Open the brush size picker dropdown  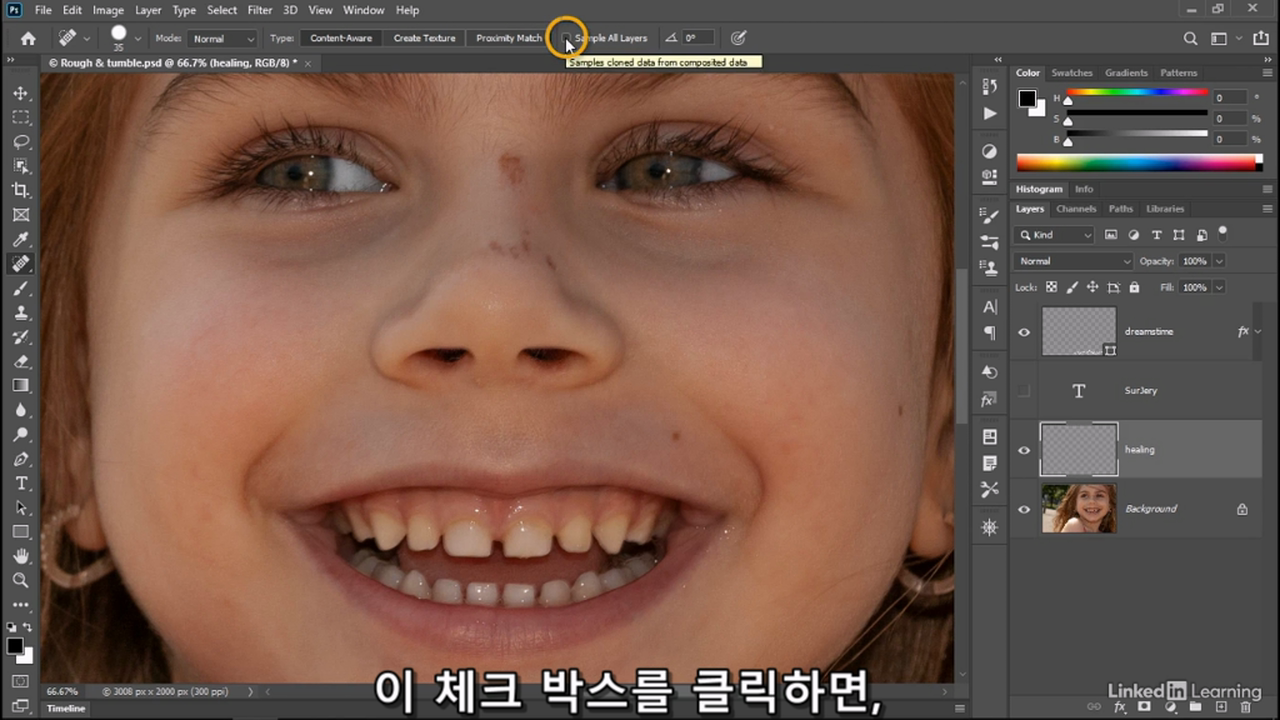click(138, 38)
